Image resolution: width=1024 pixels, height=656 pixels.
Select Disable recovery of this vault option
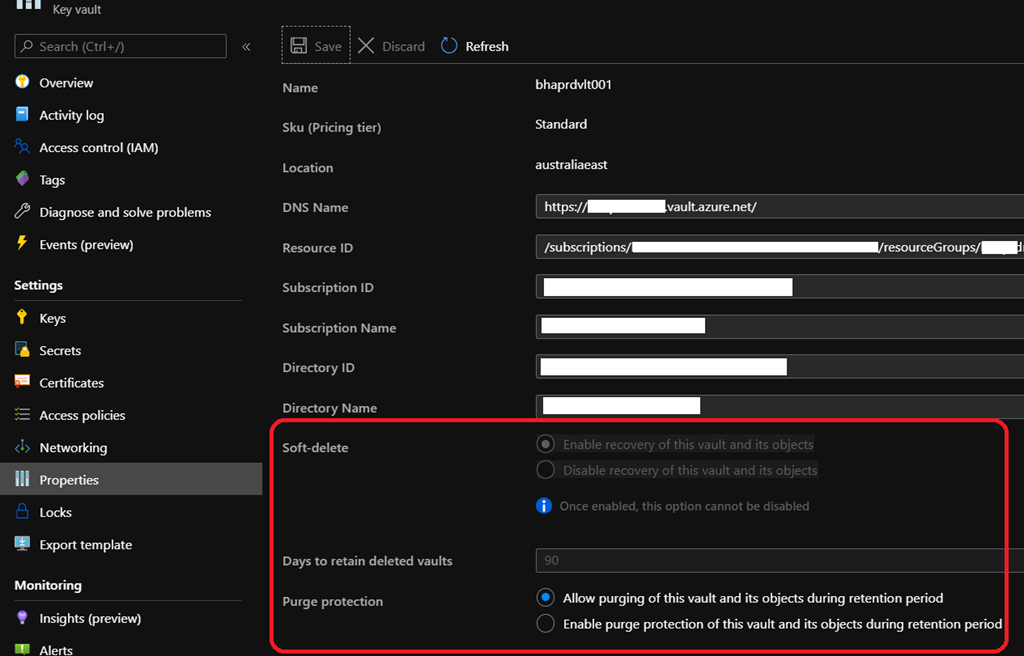pos(545,470)
